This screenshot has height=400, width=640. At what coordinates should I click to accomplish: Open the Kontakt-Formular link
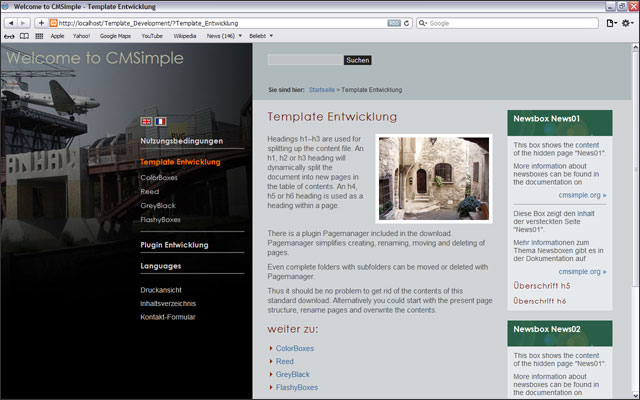(x=168, y=317)
